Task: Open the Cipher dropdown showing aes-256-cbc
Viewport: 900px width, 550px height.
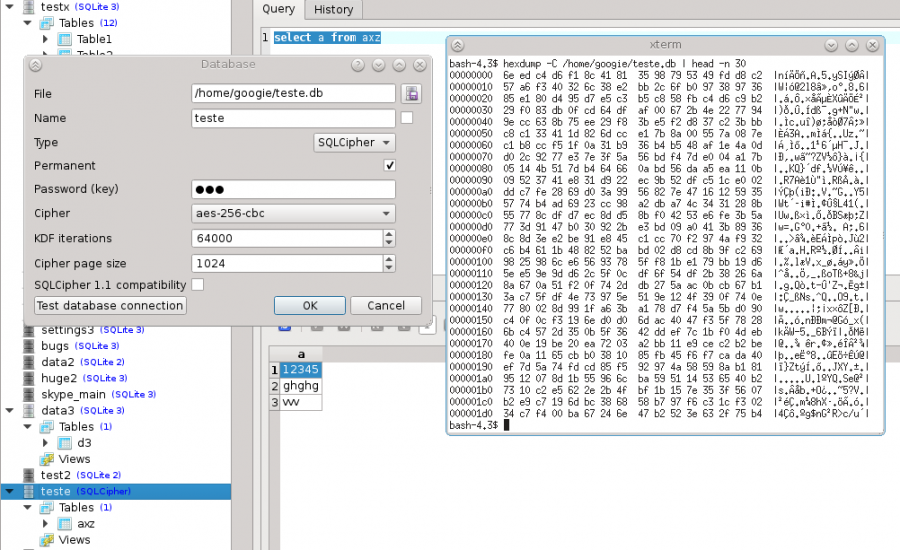Action: pos(293,213)
